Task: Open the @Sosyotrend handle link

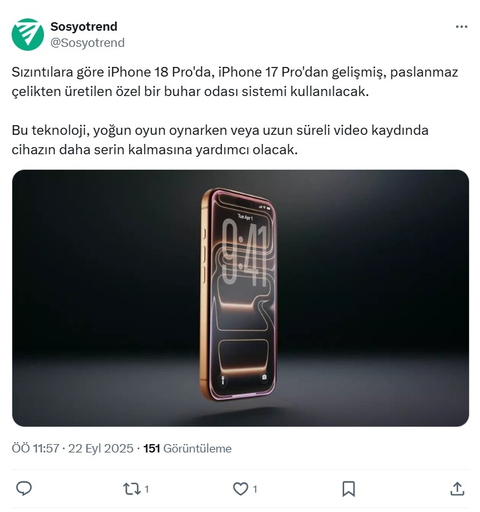Action: tap(87, 43)
